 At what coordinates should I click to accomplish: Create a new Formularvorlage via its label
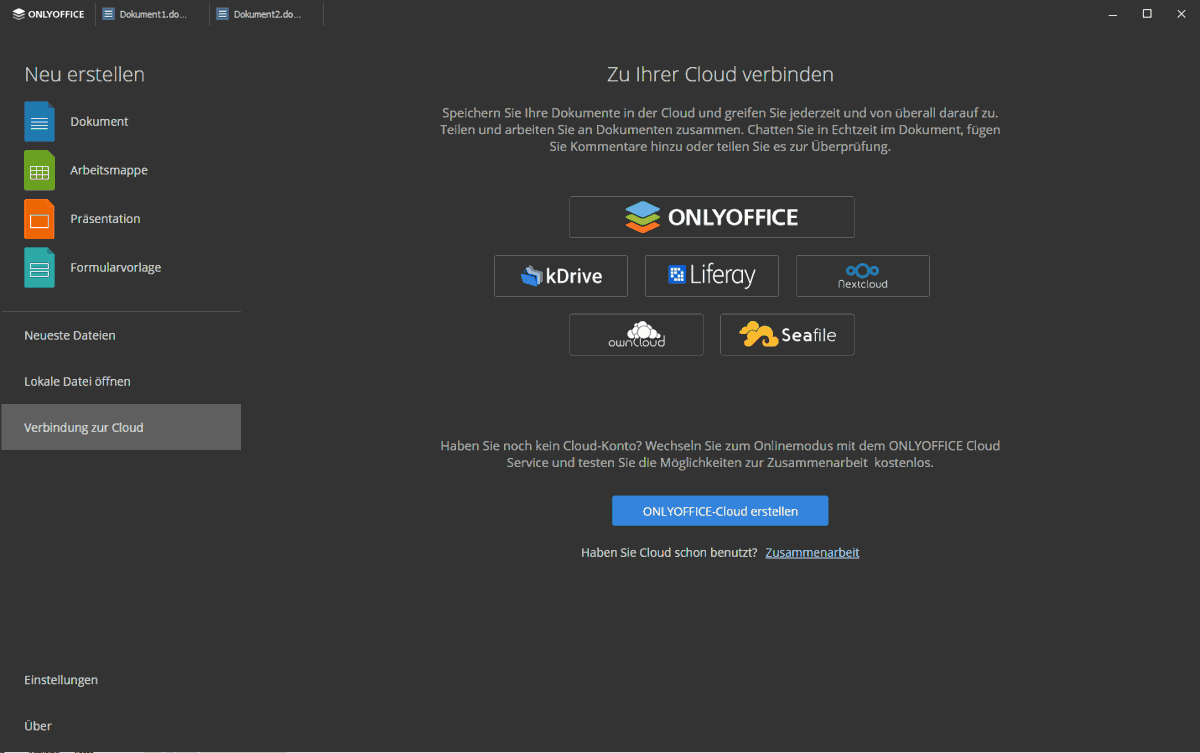point(116,268)
